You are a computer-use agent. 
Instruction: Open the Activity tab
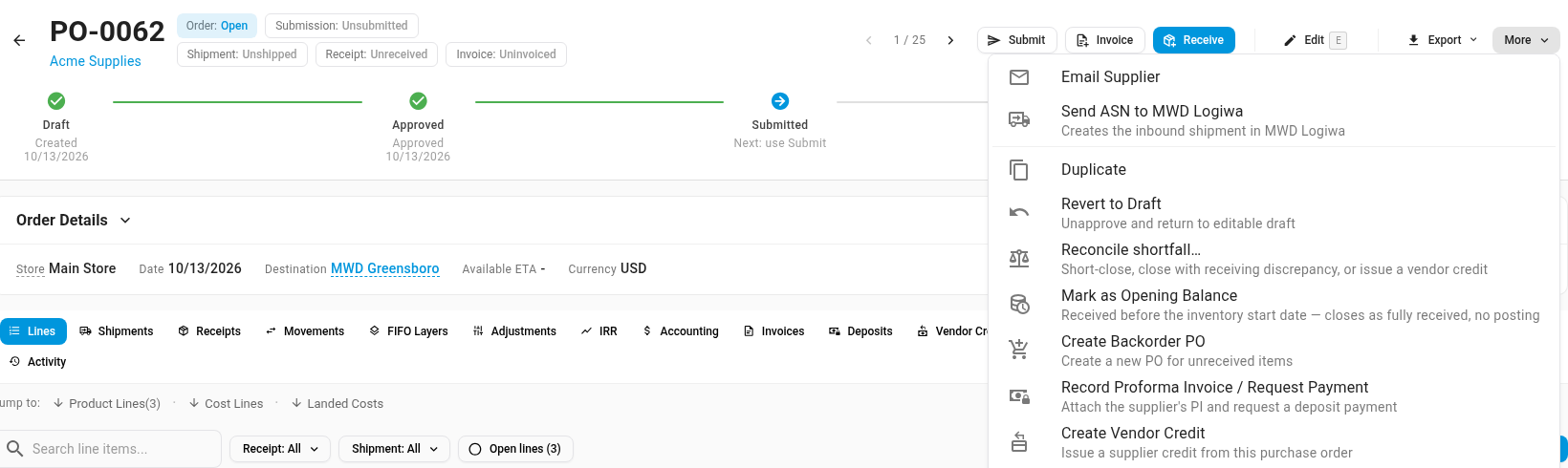38,362
